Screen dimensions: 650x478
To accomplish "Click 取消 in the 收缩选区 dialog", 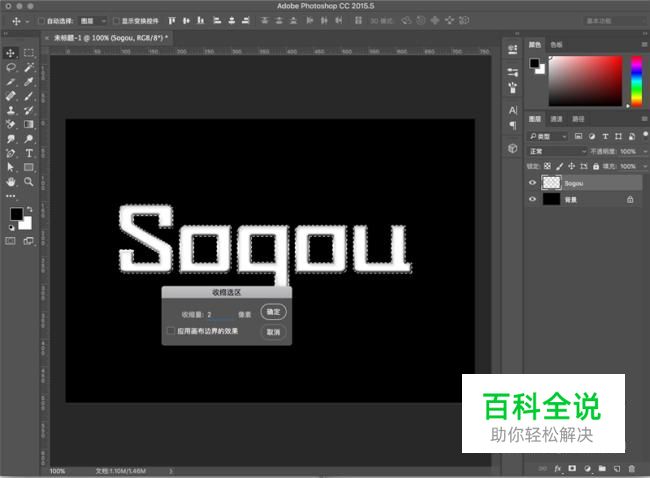I will [273, 332].
